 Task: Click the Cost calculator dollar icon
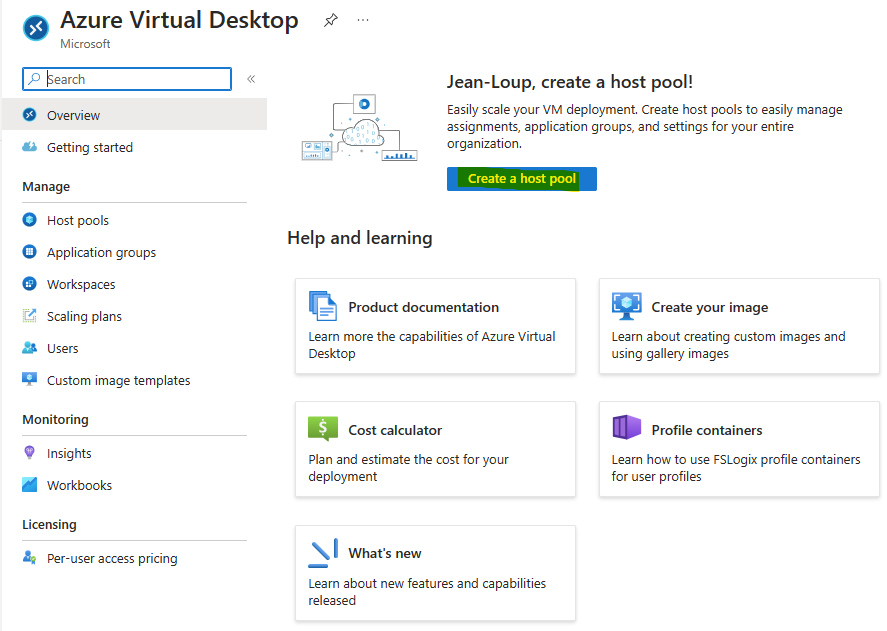[323, 428]
